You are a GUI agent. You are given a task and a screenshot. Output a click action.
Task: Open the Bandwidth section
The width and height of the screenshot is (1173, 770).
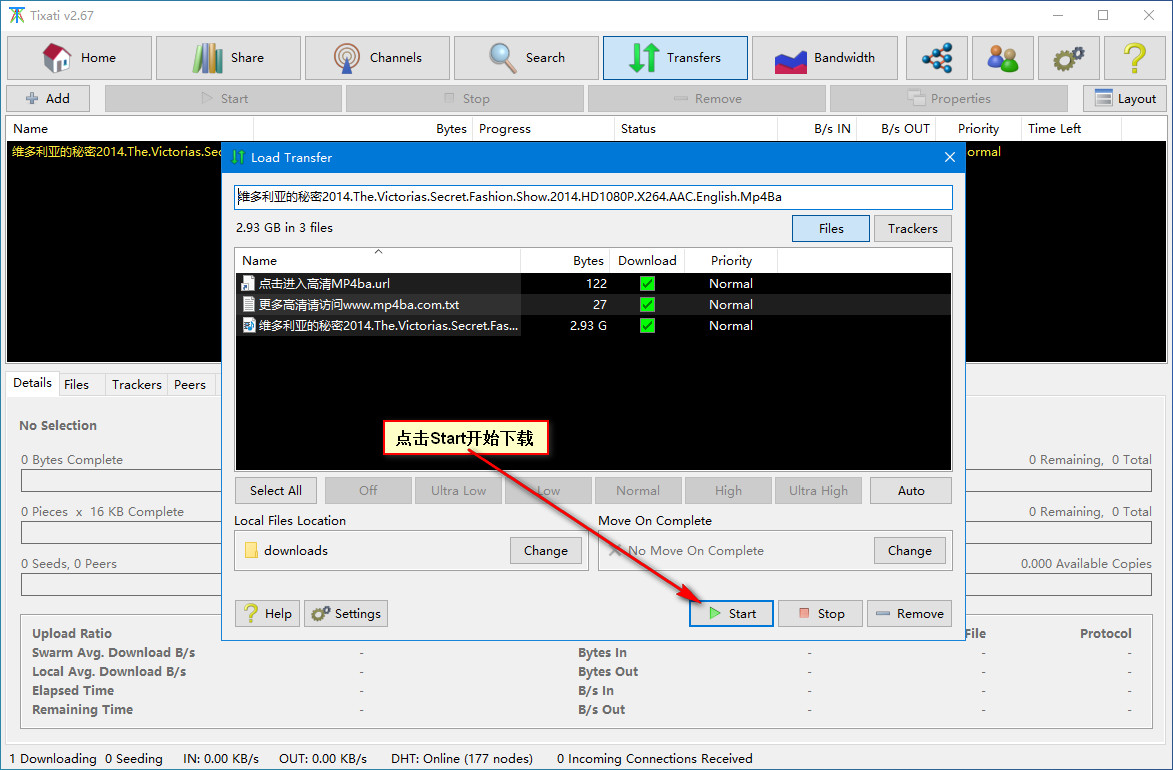824,58
